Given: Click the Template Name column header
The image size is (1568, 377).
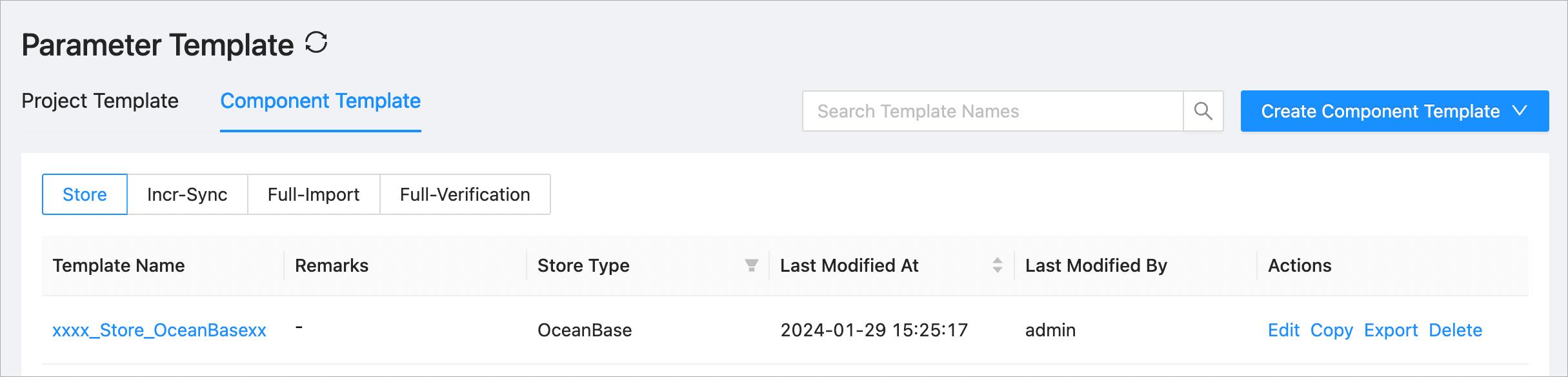Looking at the screenshot, I should (119, 265).
